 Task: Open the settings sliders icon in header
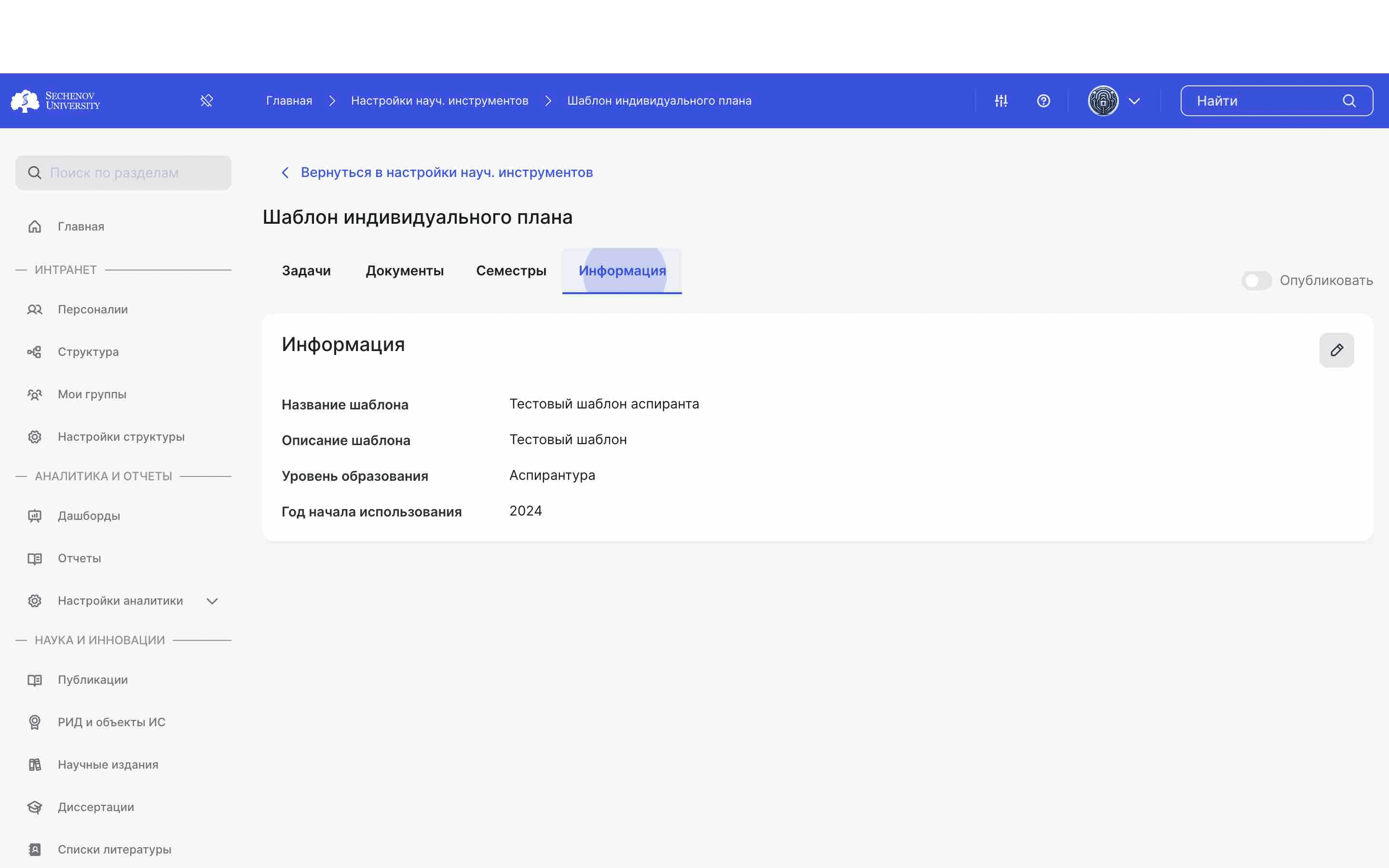[x=1001, y=100]
